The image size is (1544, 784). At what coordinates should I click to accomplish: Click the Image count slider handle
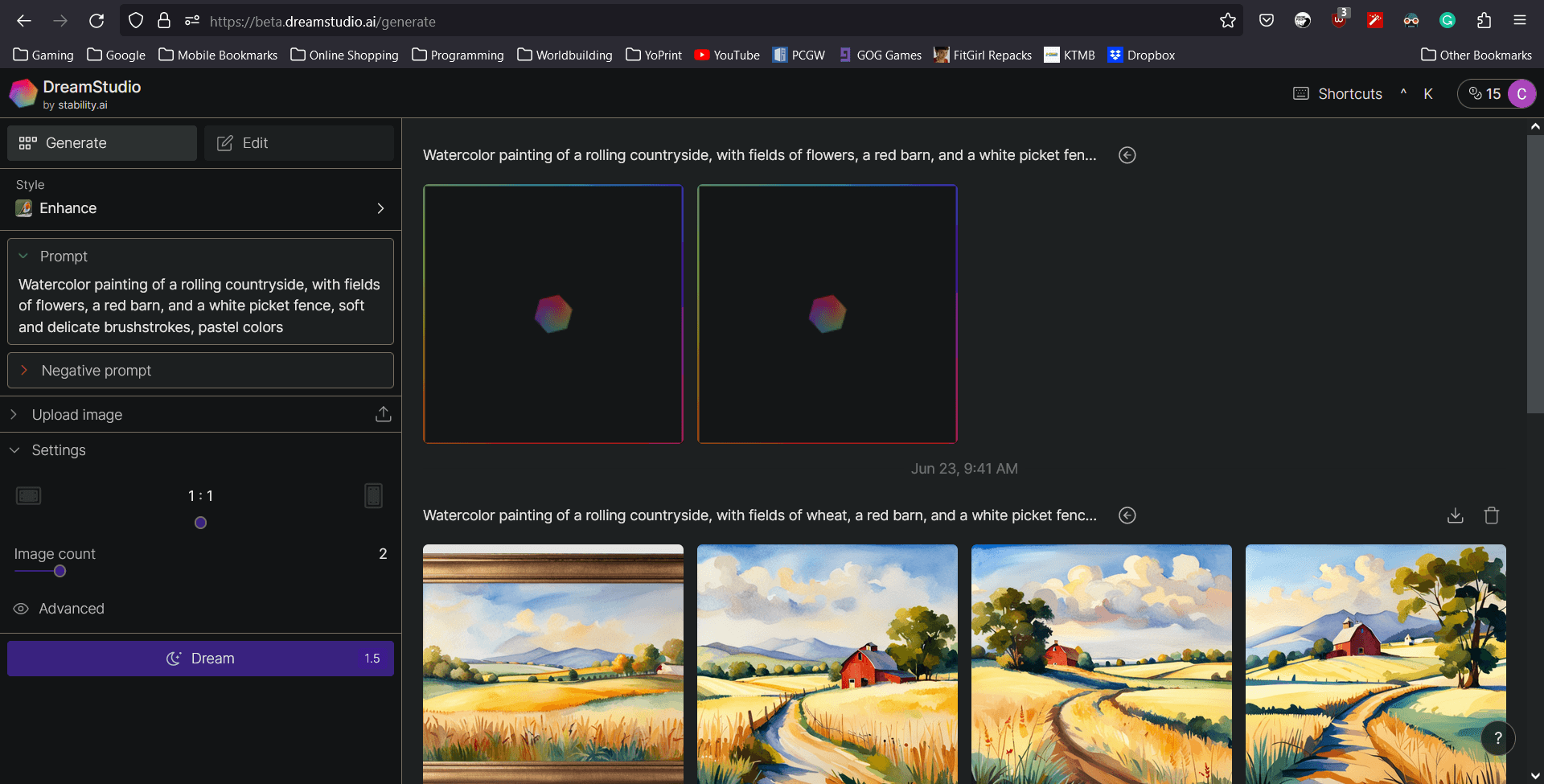[x=60, y=571]
